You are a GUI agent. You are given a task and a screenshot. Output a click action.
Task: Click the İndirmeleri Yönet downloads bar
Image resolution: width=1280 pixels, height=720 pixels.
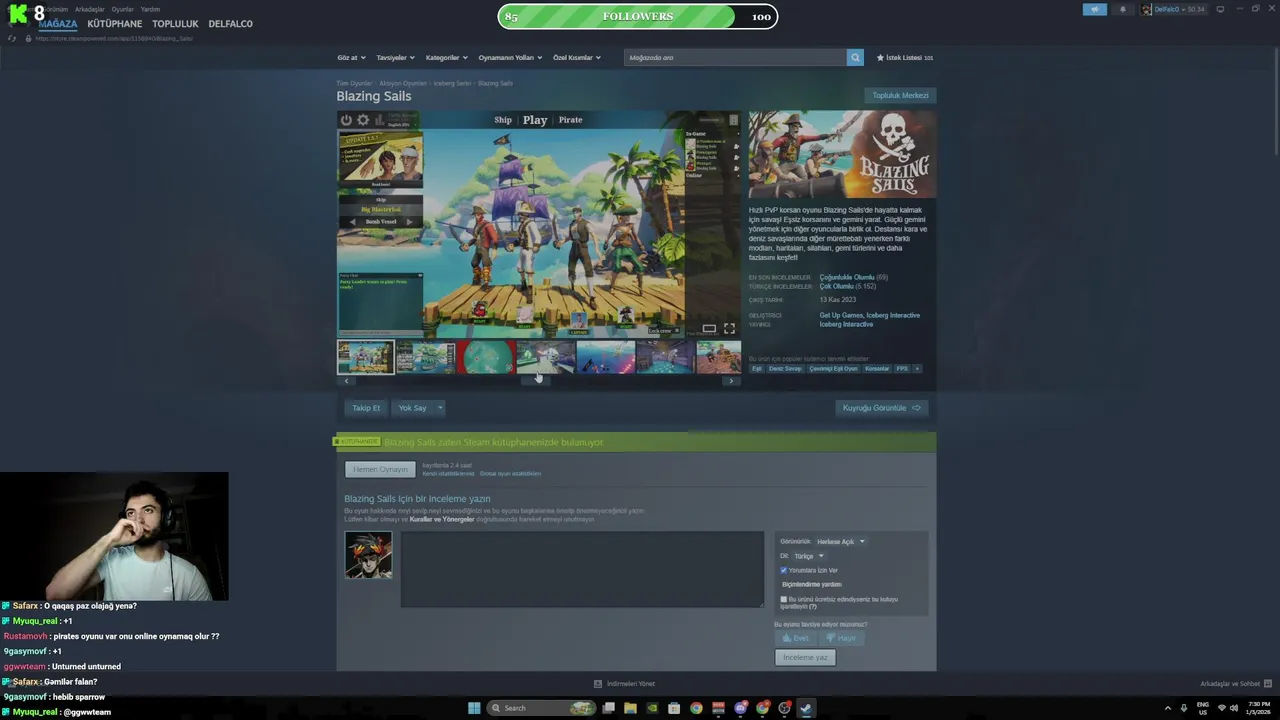point(625,684)
